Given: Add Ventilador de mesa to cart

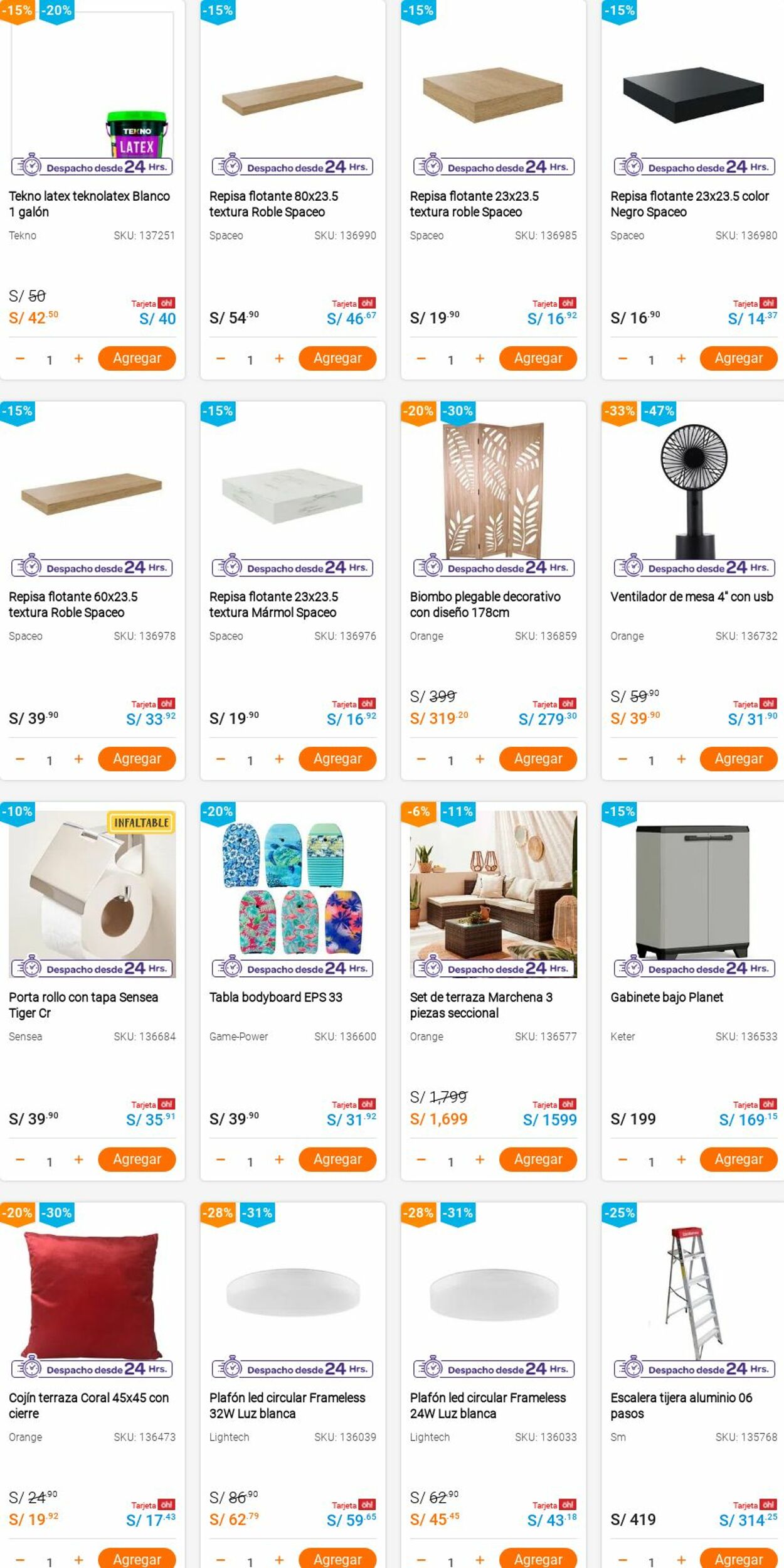Looking at the screenshot, I should pos(738,759).
